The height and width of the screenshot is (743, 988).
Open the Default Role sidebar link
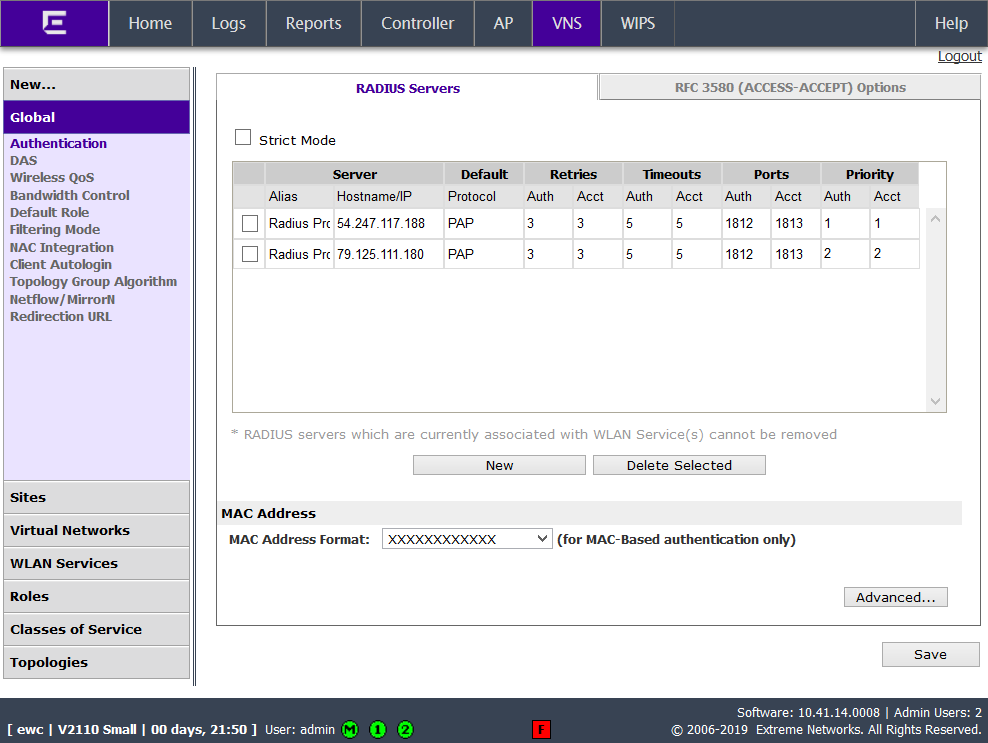[x=49, y=212]
